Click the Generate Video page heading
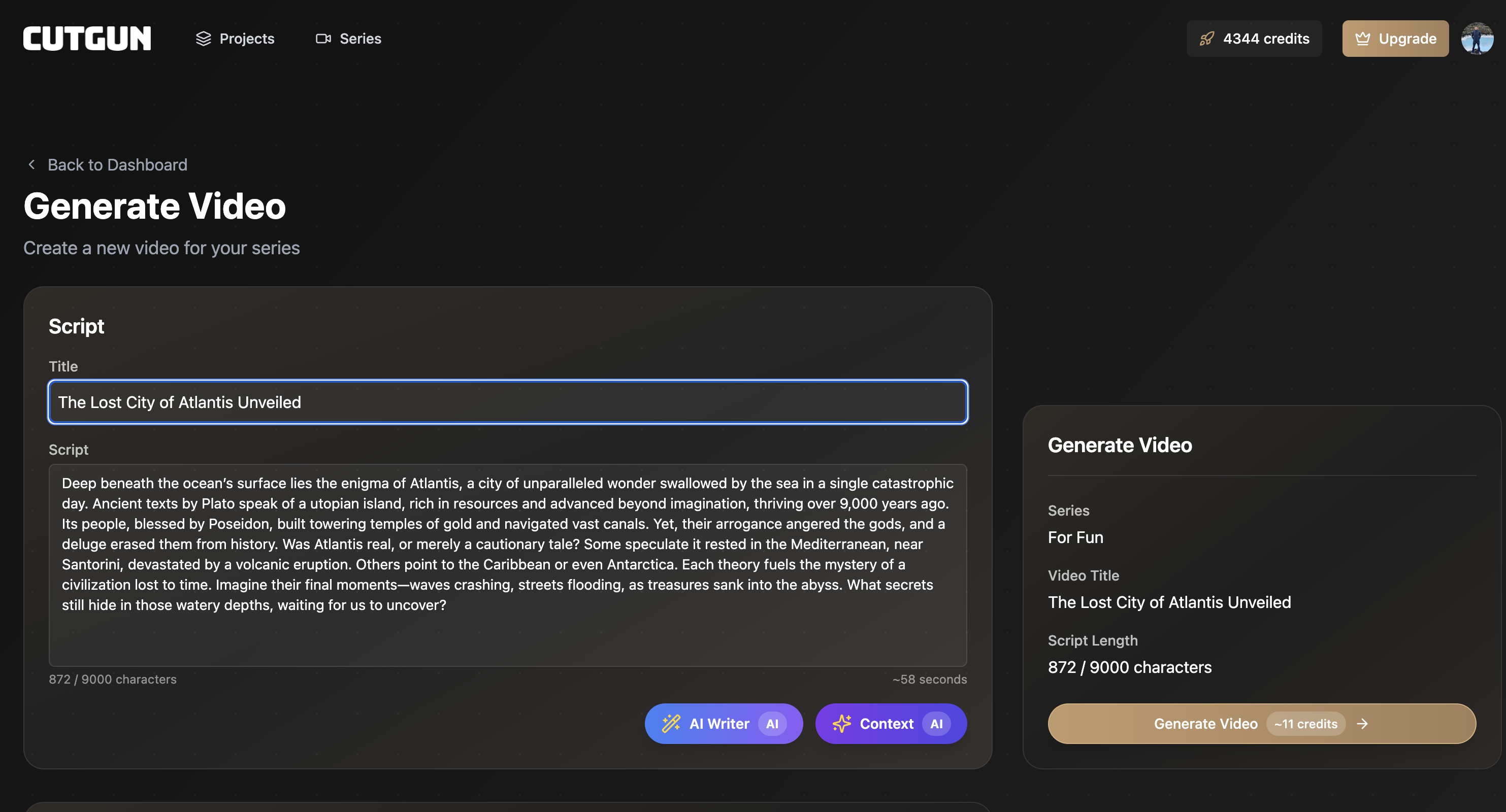 coord(154,206)
